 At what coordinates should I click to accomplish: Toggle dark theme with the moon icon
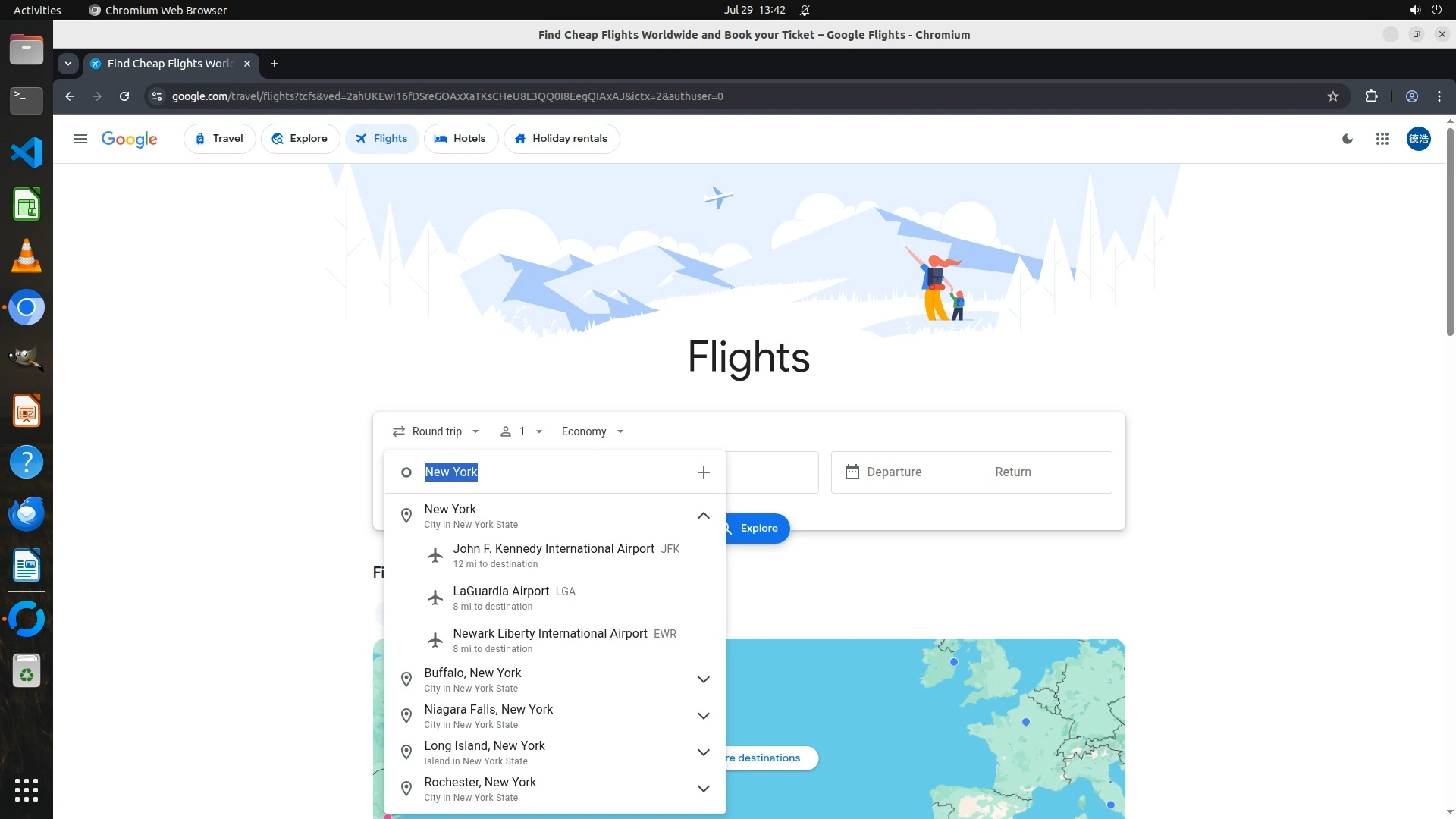coord(1348,139)
